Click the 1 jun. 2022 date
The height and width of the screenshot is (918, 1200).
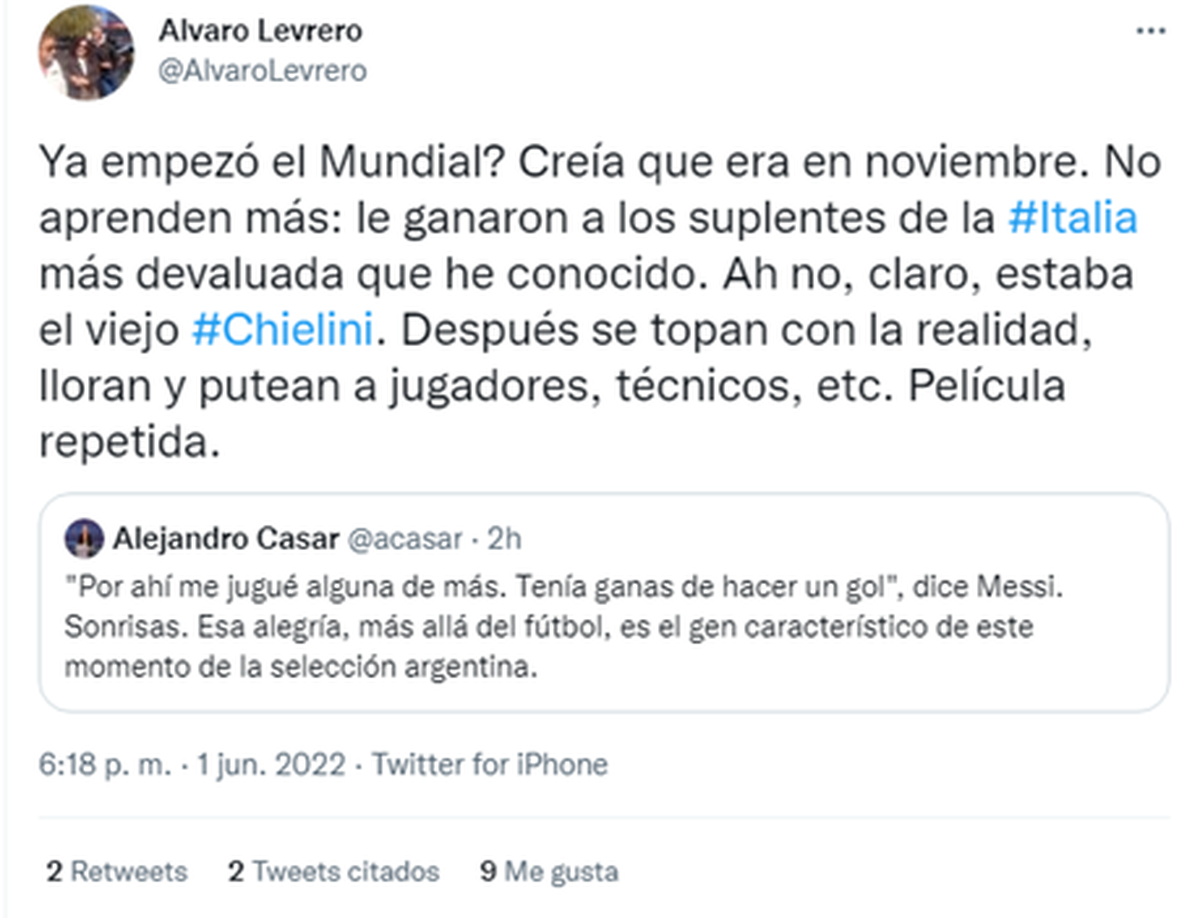point(272,765)
